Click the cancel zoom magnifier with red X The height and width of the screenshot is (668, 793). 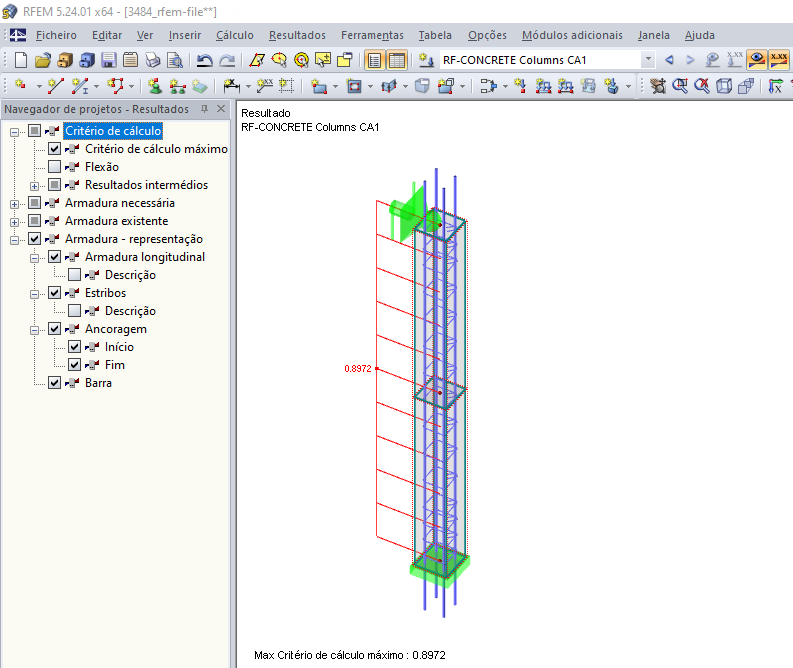(x=702, y=86)
